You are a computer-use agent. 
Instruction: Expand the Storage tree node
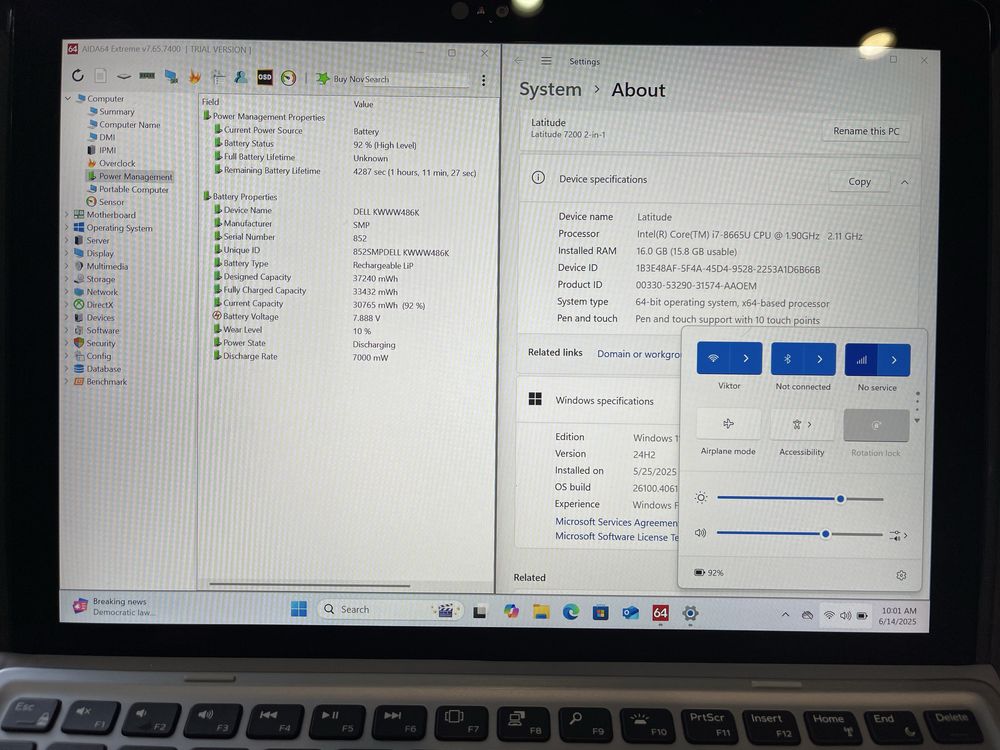[x=66, y=279]
